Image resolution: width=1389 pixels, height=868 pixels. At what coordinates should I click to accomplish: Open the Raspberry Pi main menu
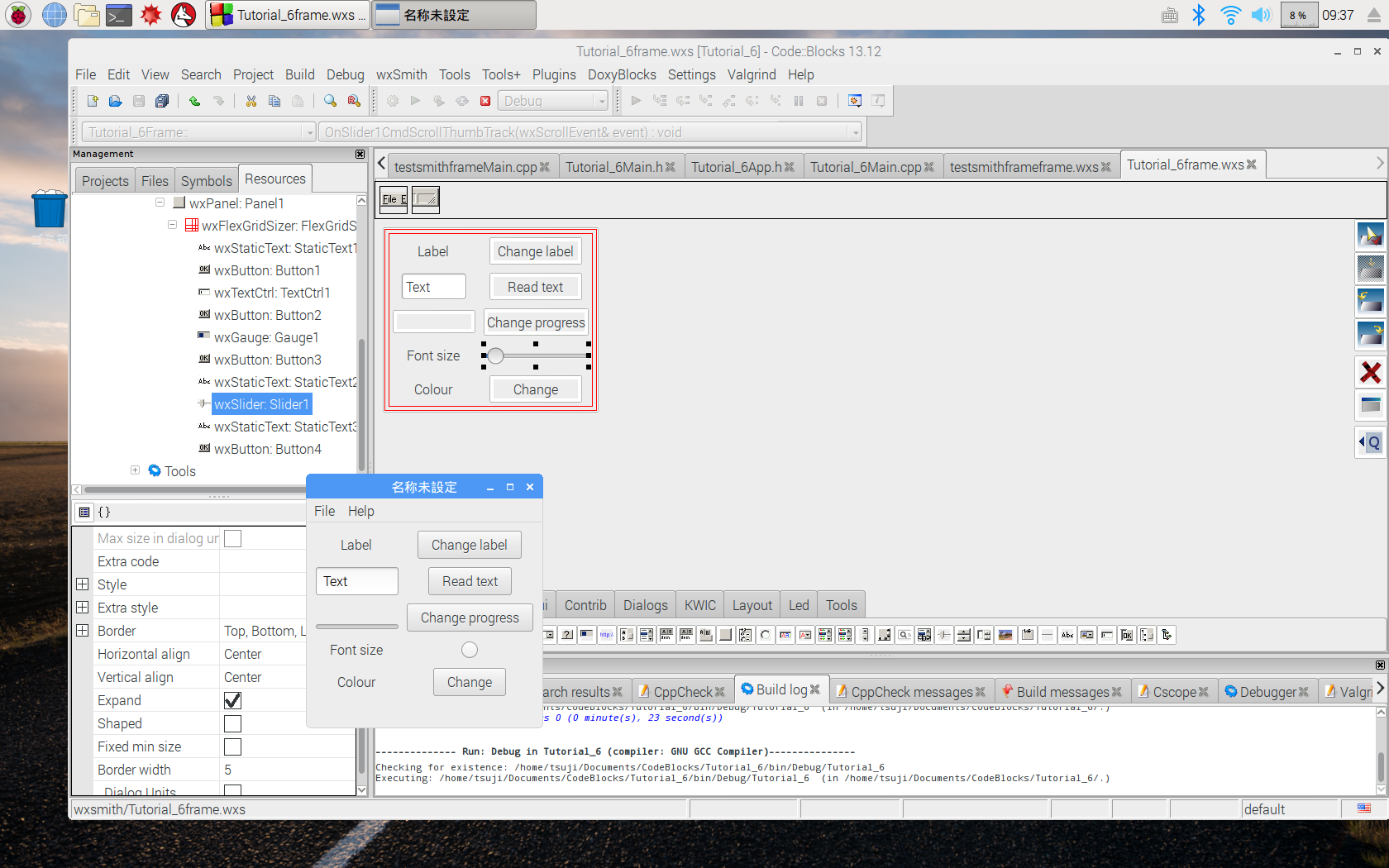pyautogui.click(x=18, y=15)
